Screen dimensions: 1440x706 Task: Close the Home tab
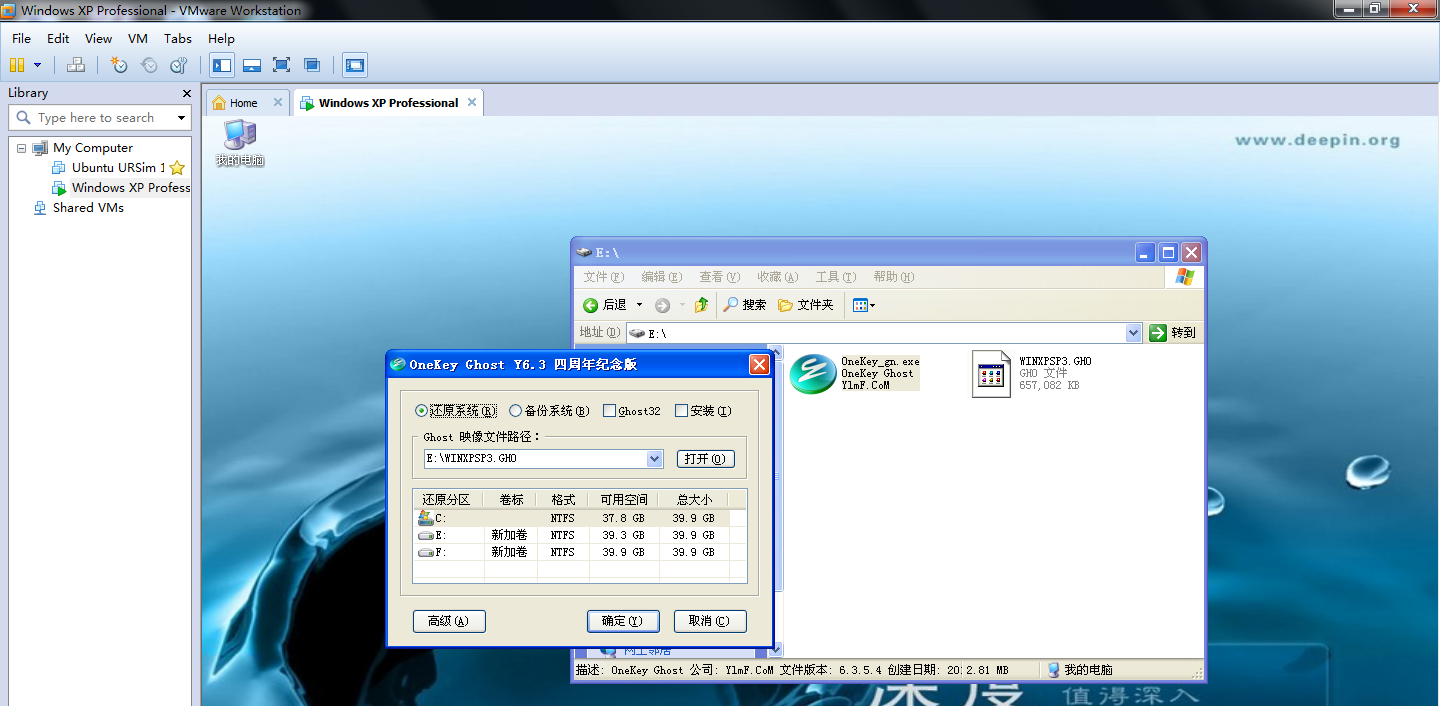click(x=278, y=102)
